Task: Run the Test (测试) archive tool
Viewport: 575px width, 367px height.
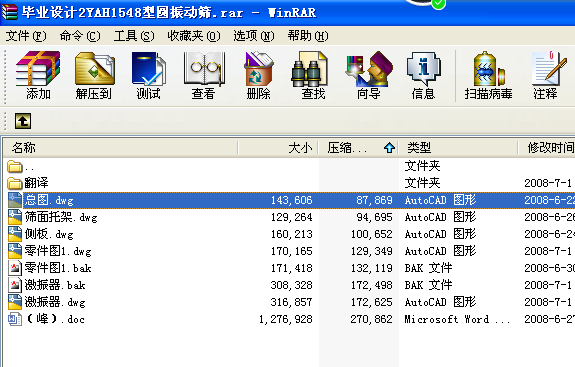Action: point(148,69)
